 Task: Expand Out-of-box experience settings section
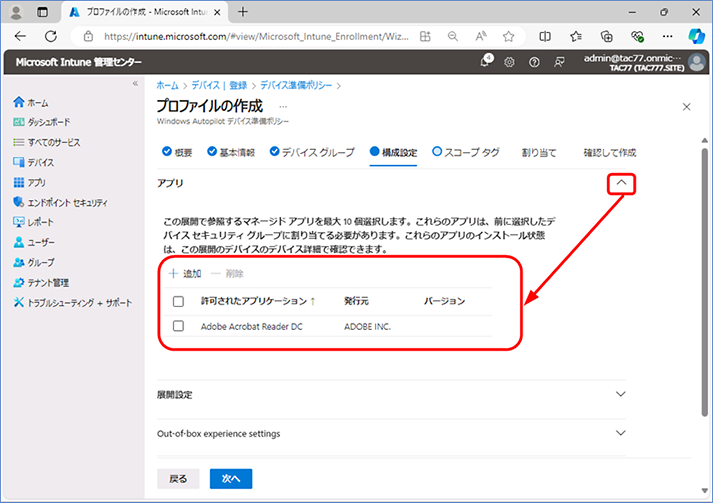click(x=621, y=433)
